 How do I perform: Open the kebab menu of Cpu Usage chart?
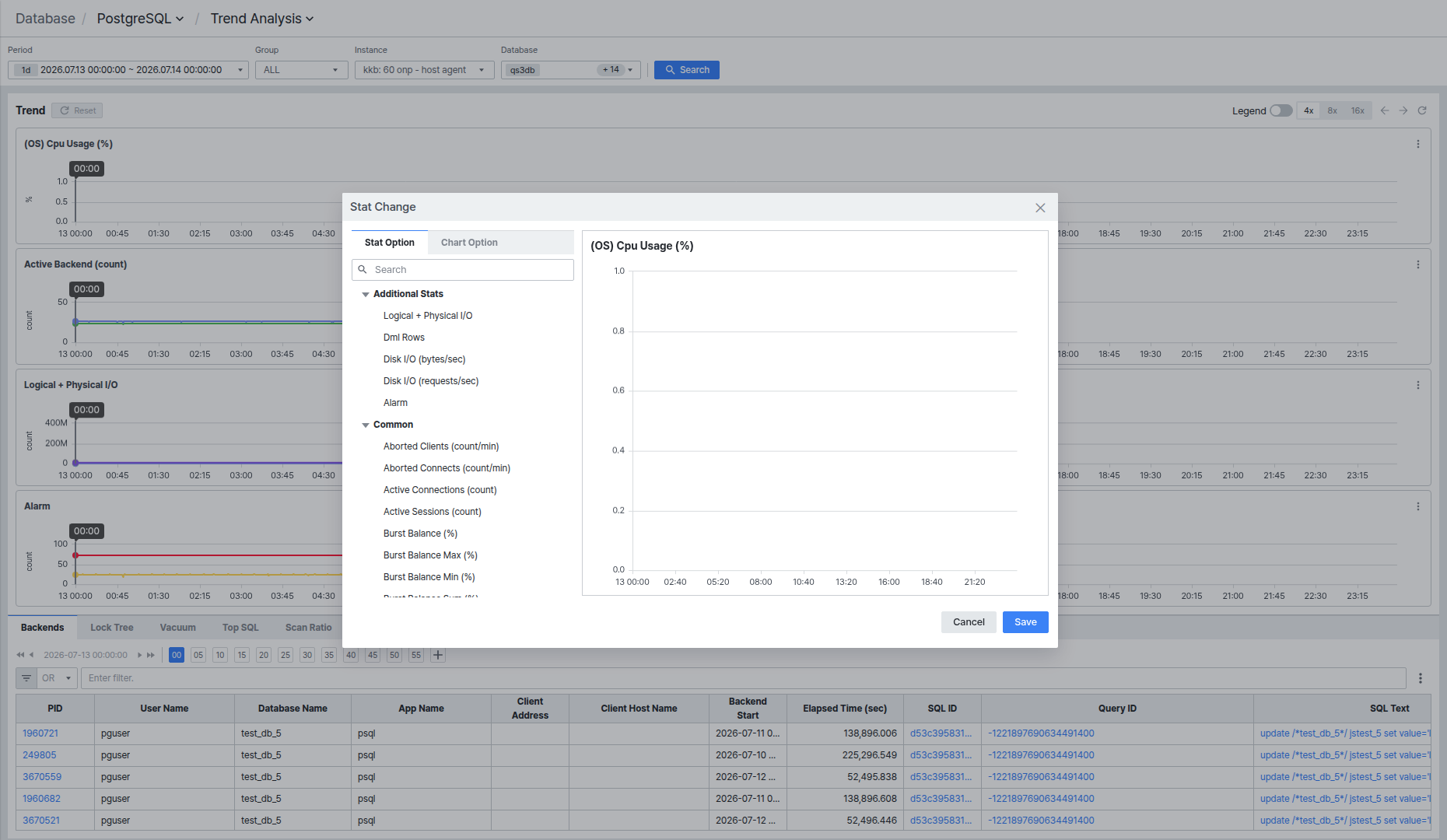click(x=1418, y=144)
